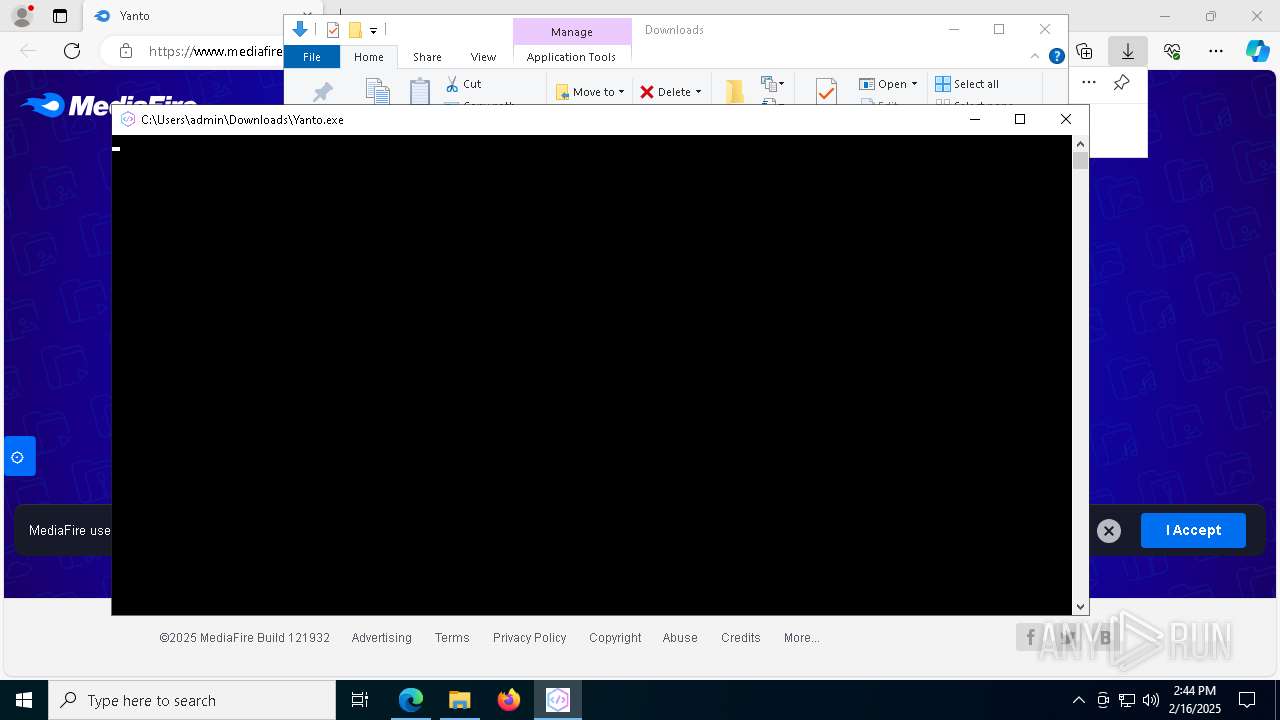The image size is (1280, 720).
Task: Open the Credits footer link
Action: [741, 638]
